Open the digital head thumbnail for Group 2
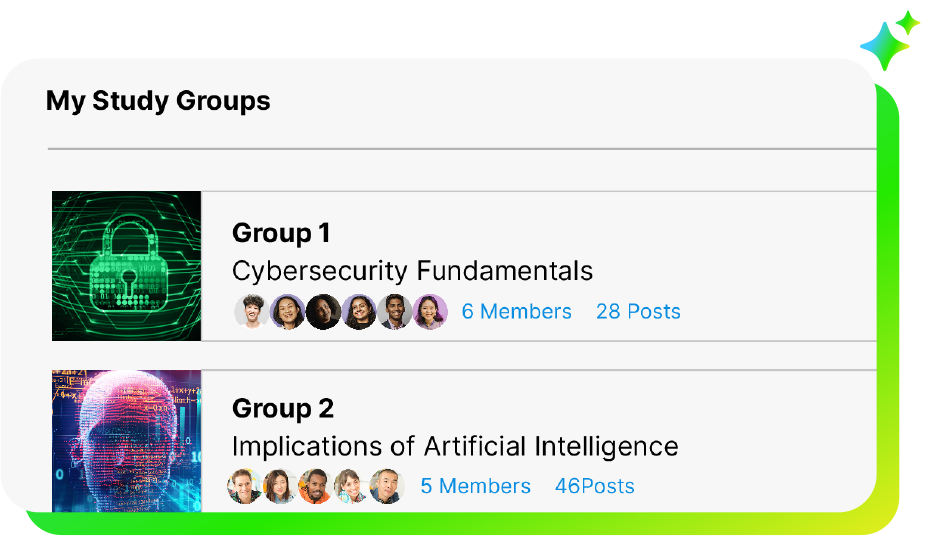The height and width of the screenshot is (536, 933). coord(127,441)
